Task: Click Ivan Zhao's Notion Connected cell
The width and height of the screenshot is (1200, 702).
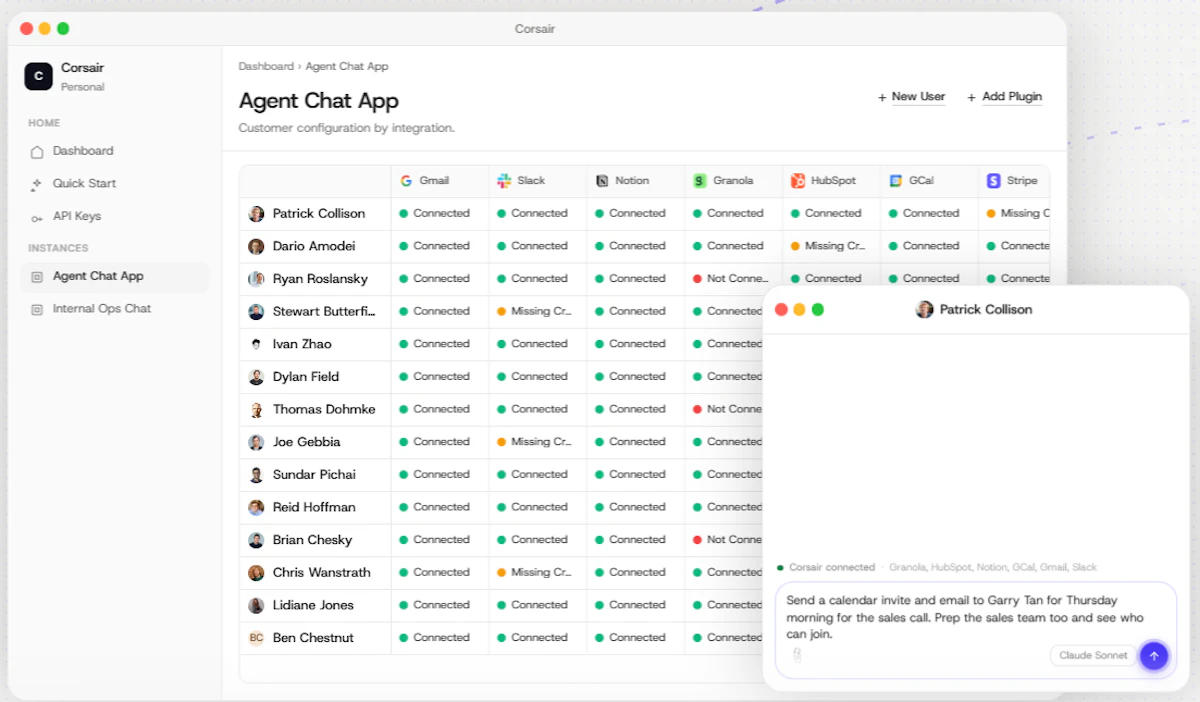Action: click(637, 344)
